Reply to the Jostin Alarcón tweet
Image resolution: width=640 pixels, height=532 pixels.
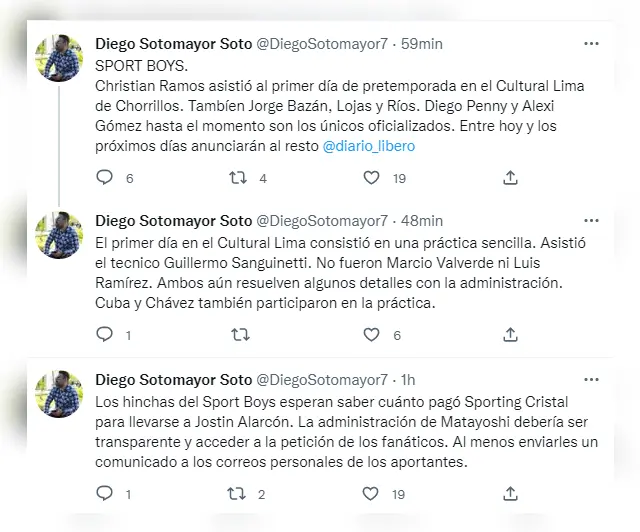tap(104, 493)
